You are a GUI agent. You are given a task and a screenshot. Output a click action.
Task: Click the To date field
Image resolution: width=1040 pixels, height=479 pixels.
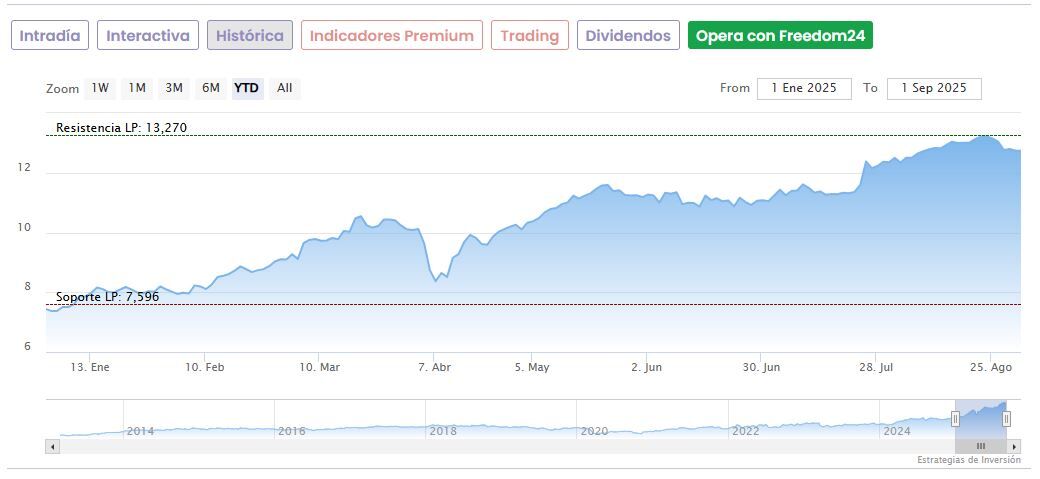[x=934, y=88]
